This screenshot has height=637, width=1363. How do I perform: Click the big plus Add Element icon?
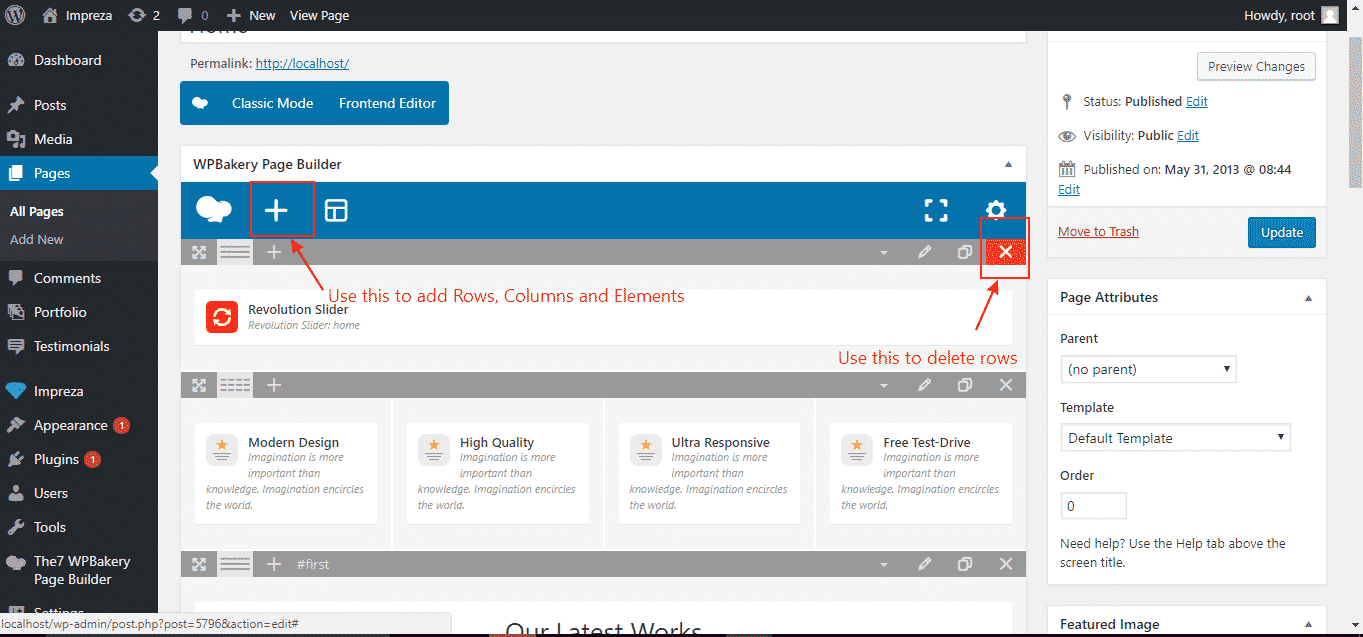[276, 210]
